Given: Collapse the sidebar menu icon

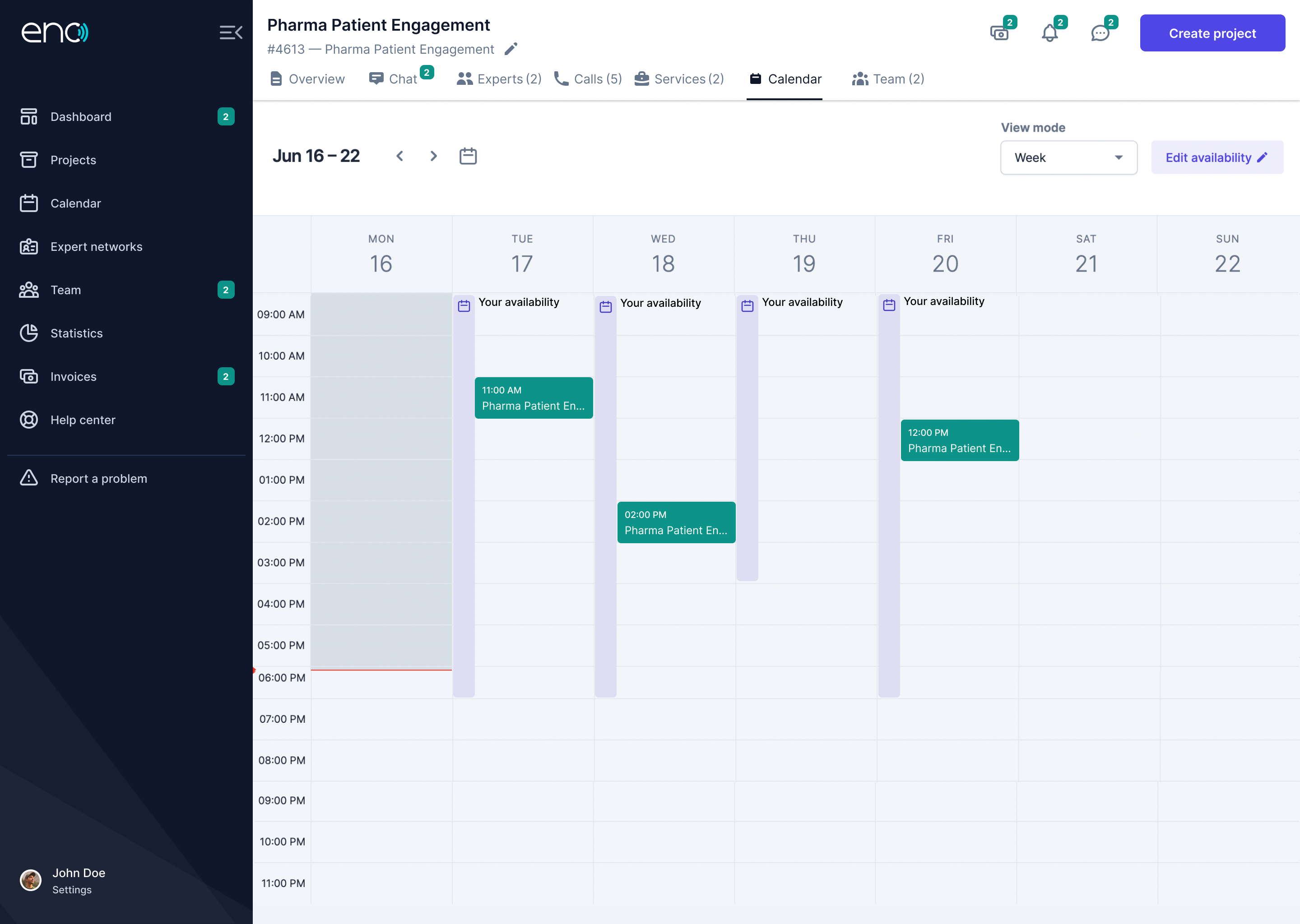Looking at the screenshot, I should [x=231, y=32].
